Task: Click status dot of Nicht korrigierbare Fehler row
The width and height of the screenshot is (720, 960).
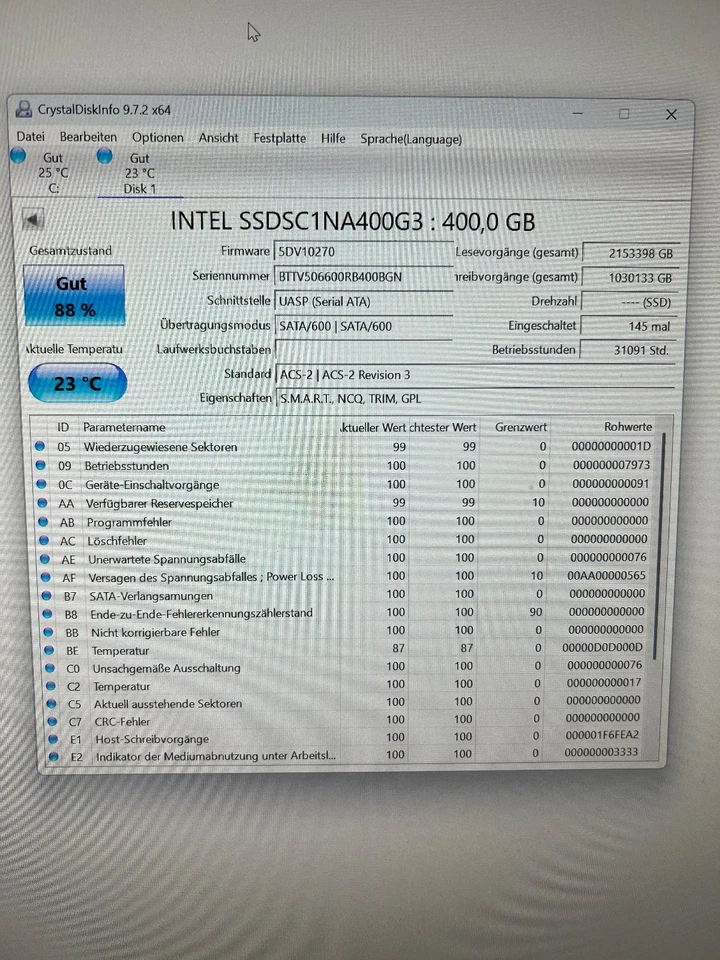Action: pos(48,632)
